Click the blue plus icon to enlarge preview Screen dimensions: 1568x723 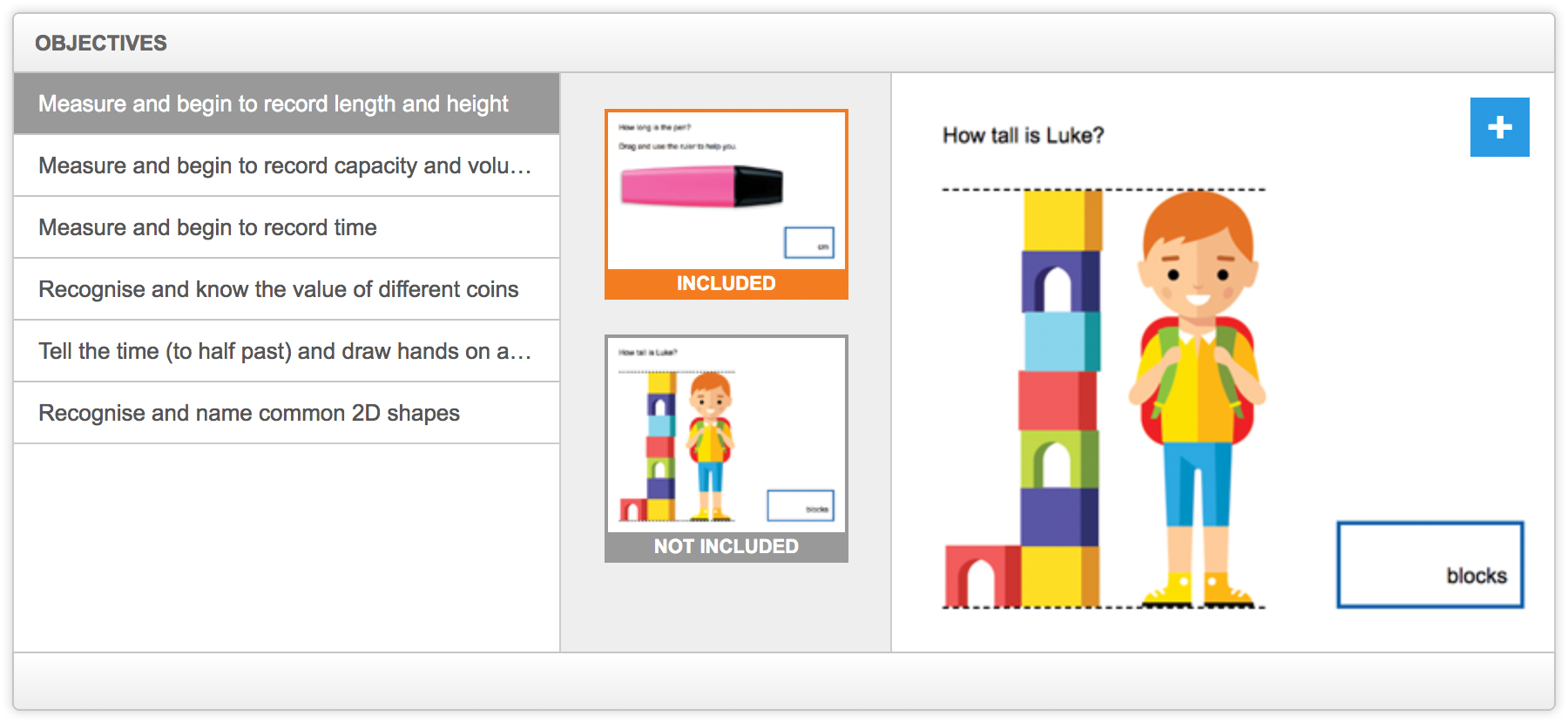pos(1500,126)
